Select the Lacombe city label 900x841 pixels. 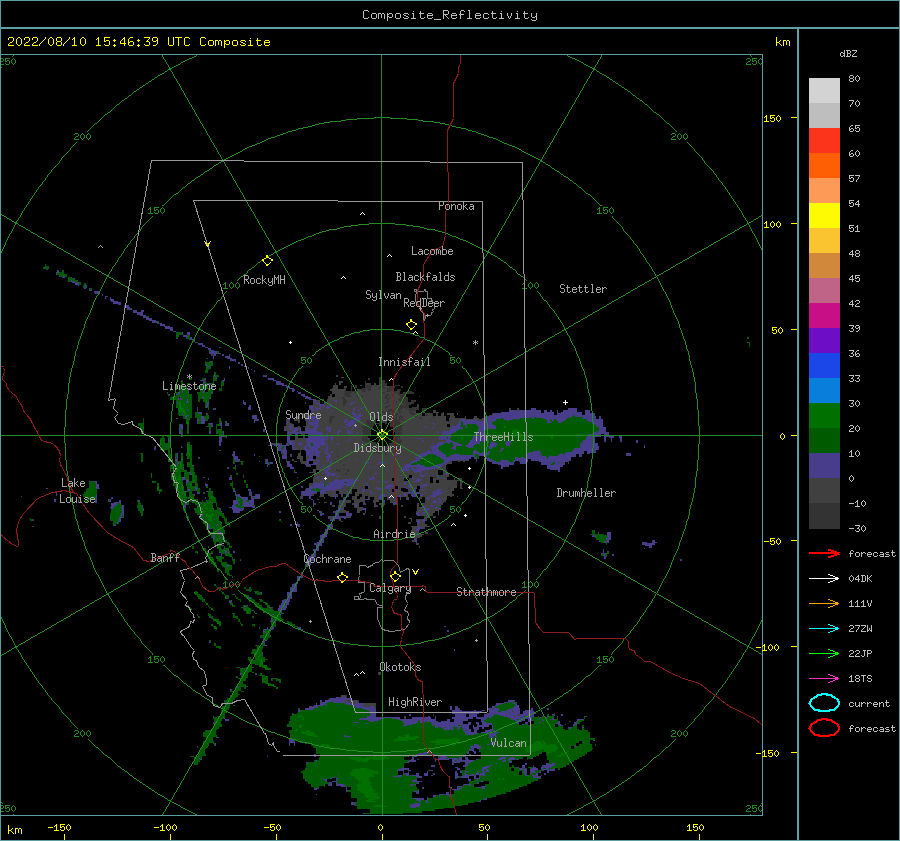(x=432, y=251)
